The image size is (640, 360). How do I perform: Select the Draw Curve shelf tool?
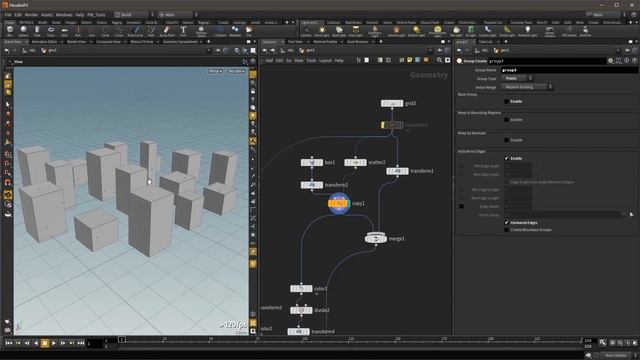136,31
